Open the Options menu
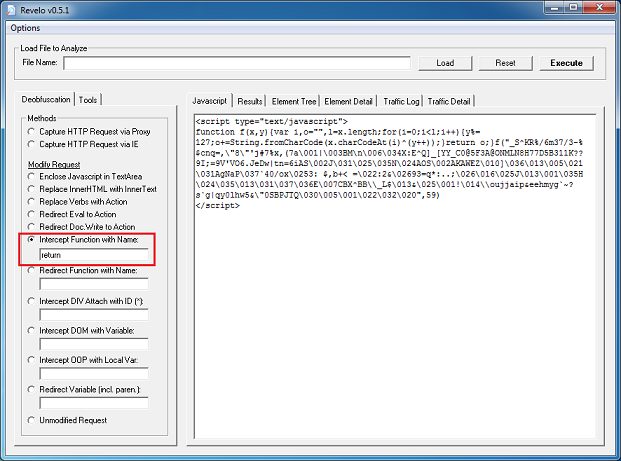This screenshot has width=621, height=461. point(25,28)
